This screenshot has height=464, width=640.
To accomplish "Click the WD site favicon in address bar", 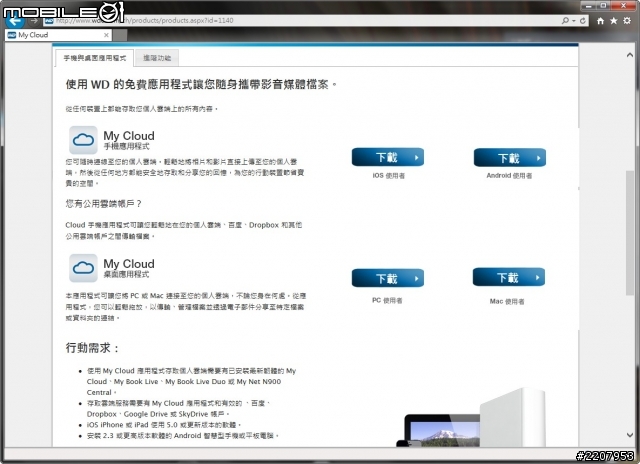I will [49, 20].
